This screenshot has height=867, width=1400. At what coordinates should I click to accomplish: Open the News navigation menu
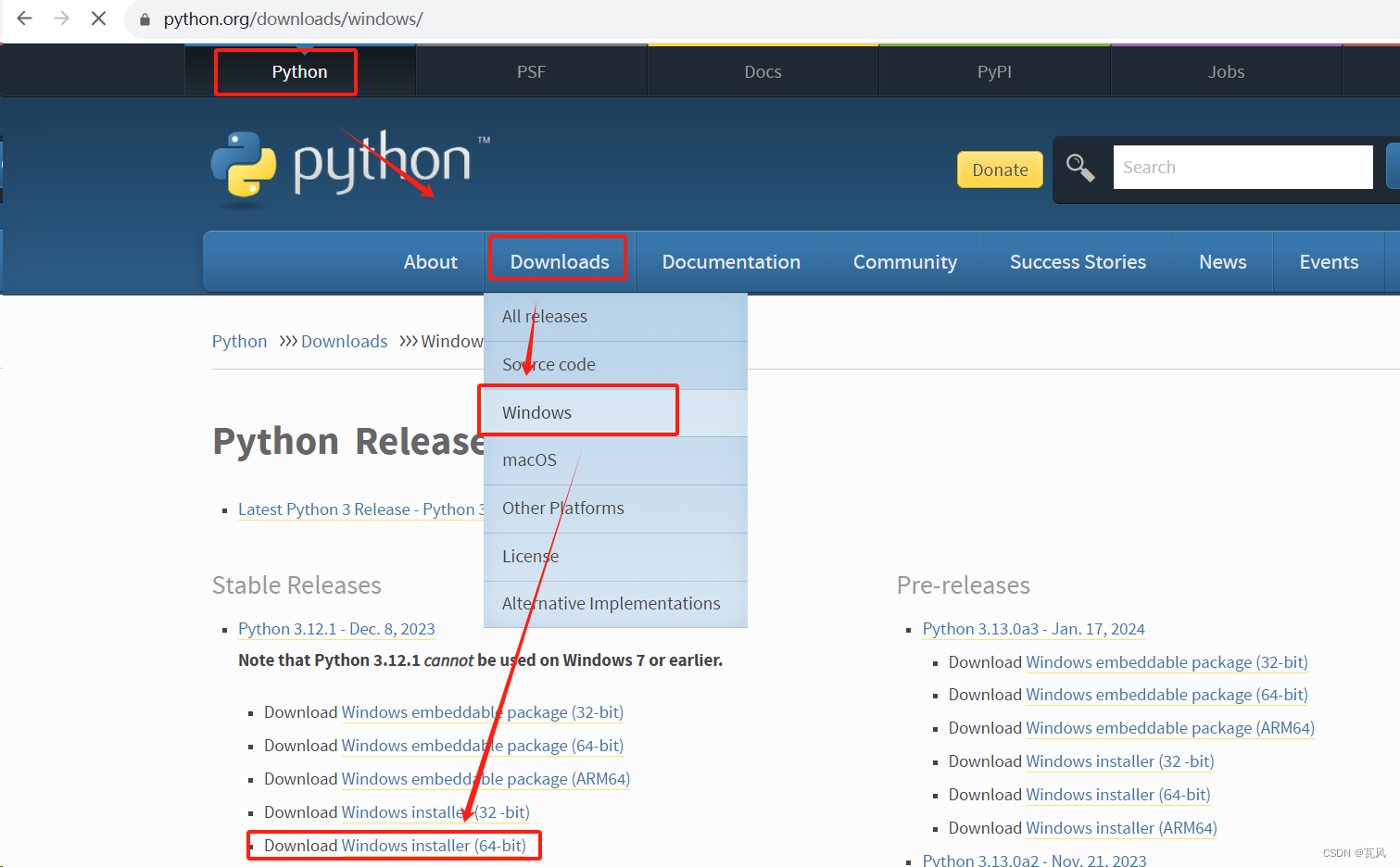pos(1222,262)
